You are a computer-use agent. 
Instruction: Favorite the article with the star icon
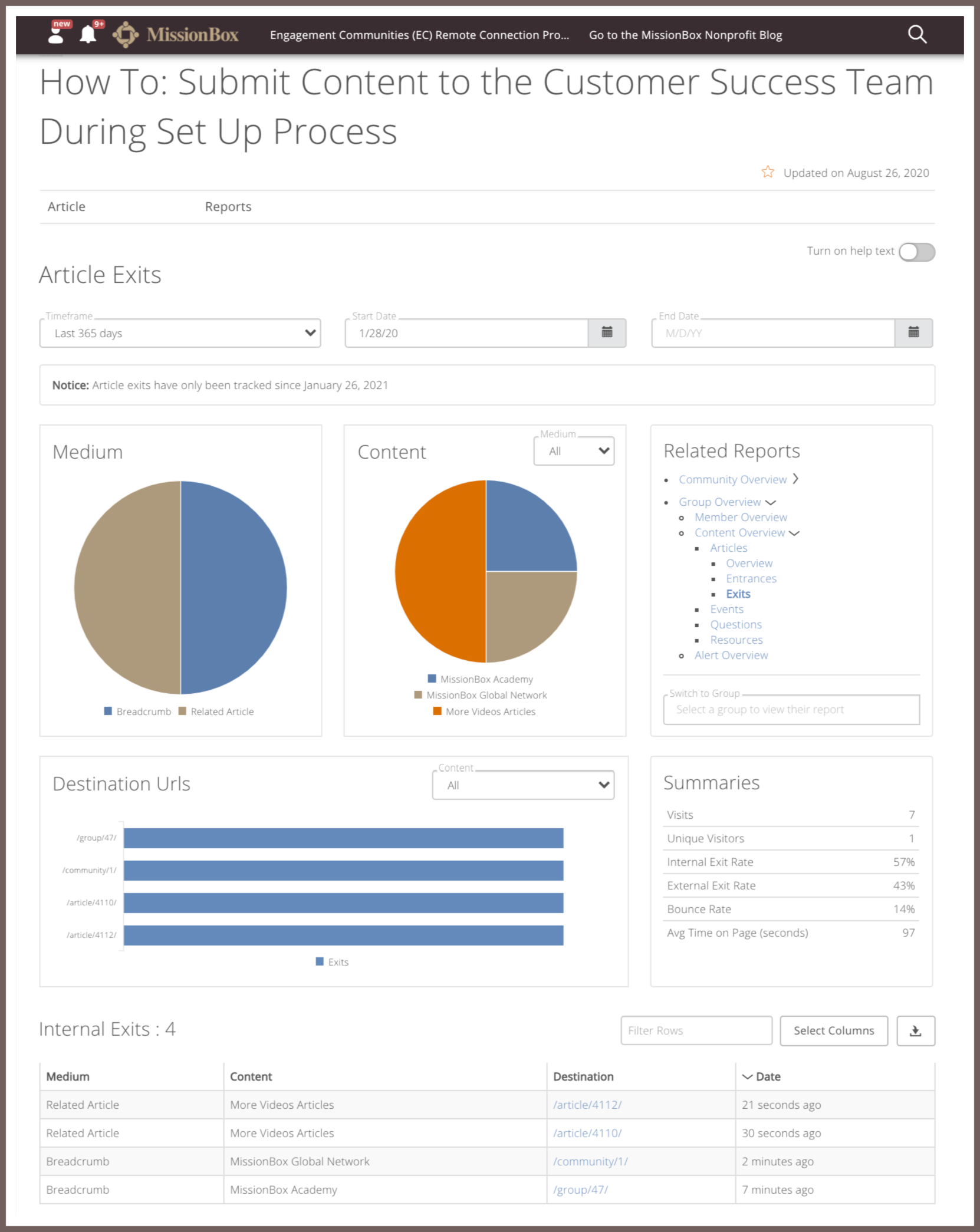767,172
